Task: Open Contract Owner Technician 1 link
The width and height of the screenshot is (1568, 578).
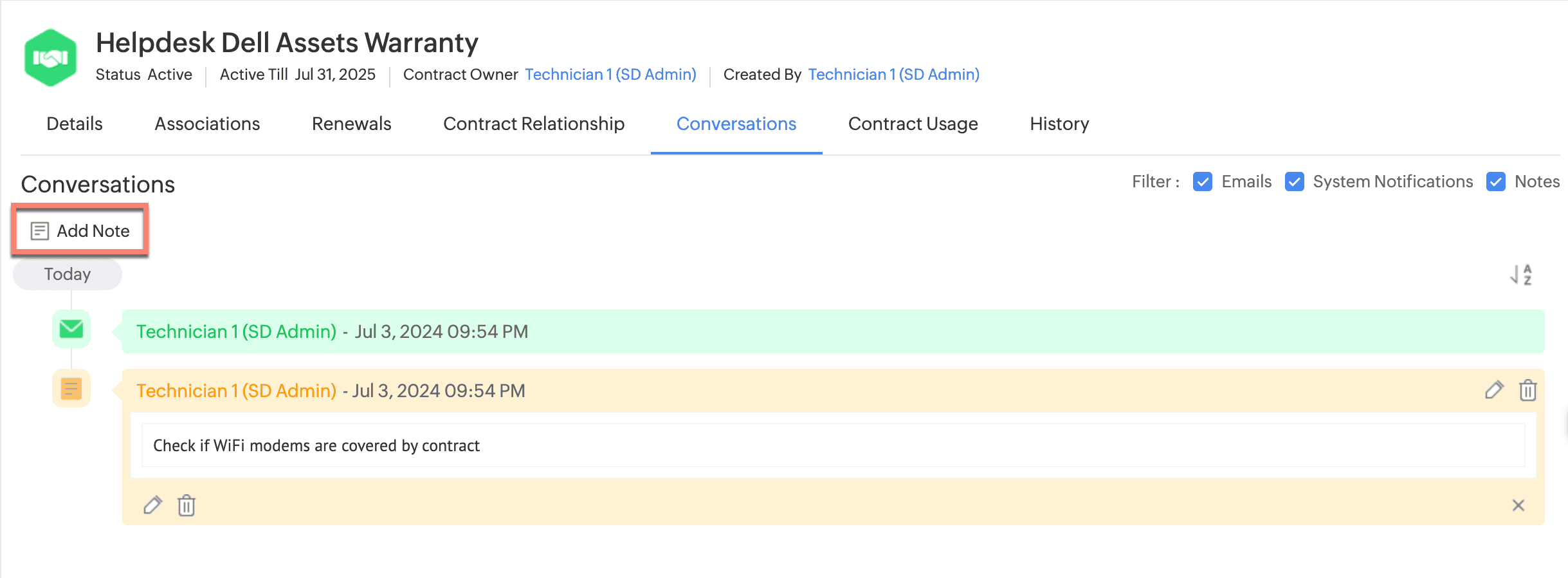Action: (x=610, y=75)
